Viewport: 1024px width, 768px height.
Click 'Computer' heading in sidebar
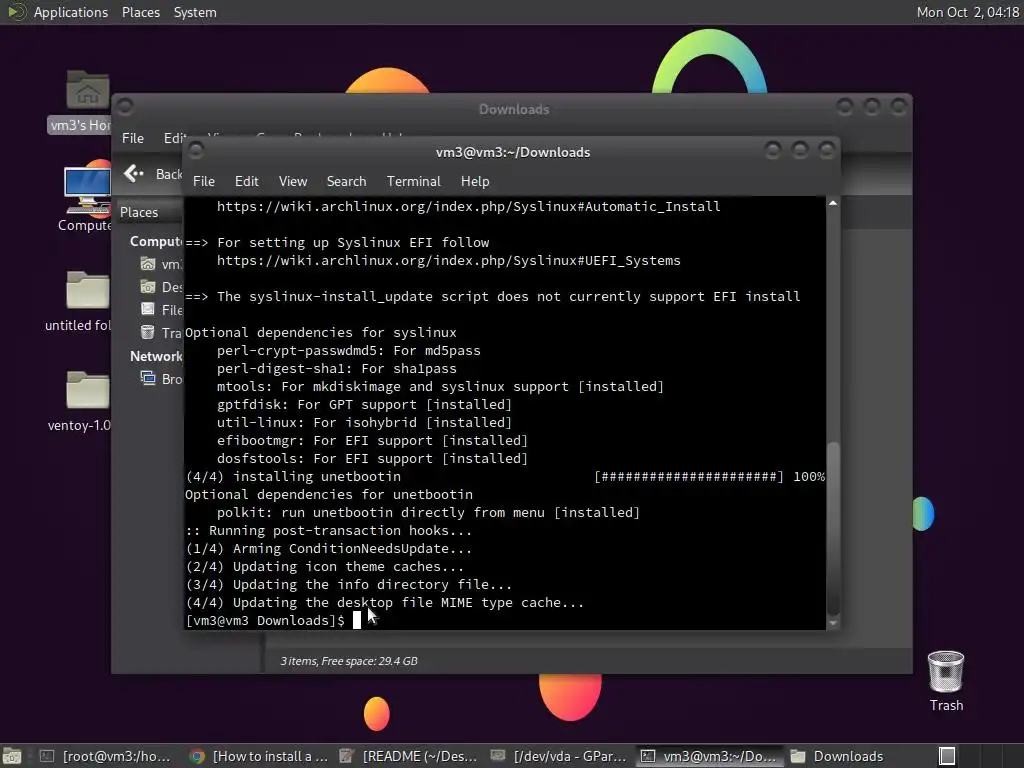coord(157,241)
